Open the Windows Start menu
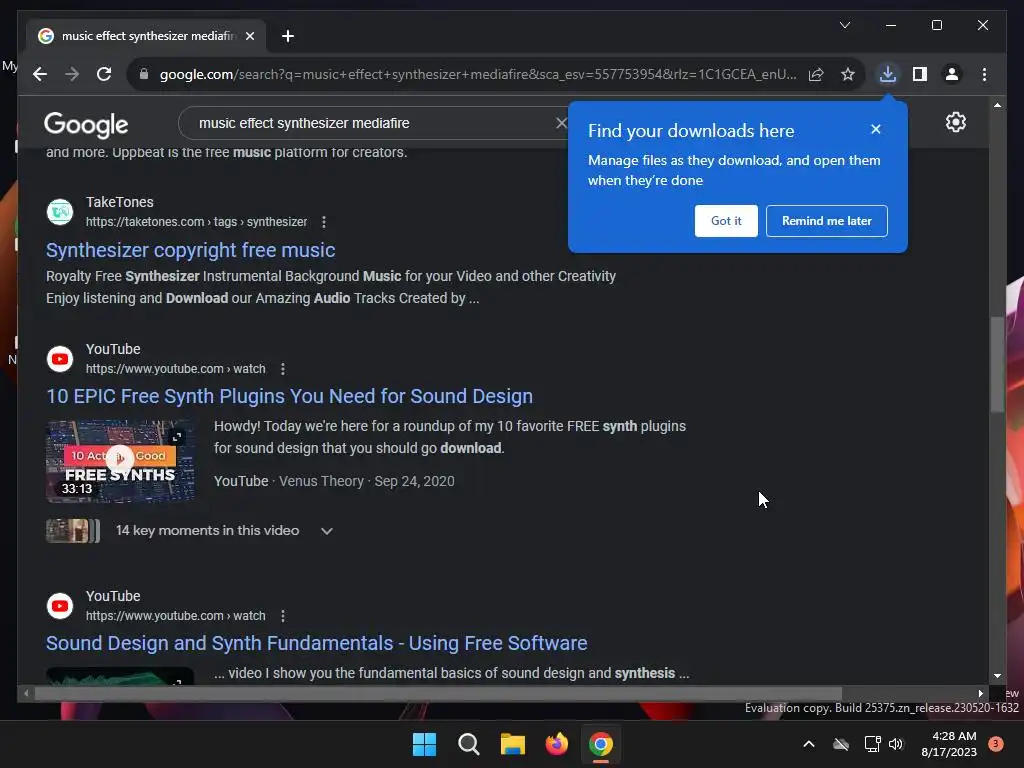Screen dimensions: 1024x768 pos(424,744)
